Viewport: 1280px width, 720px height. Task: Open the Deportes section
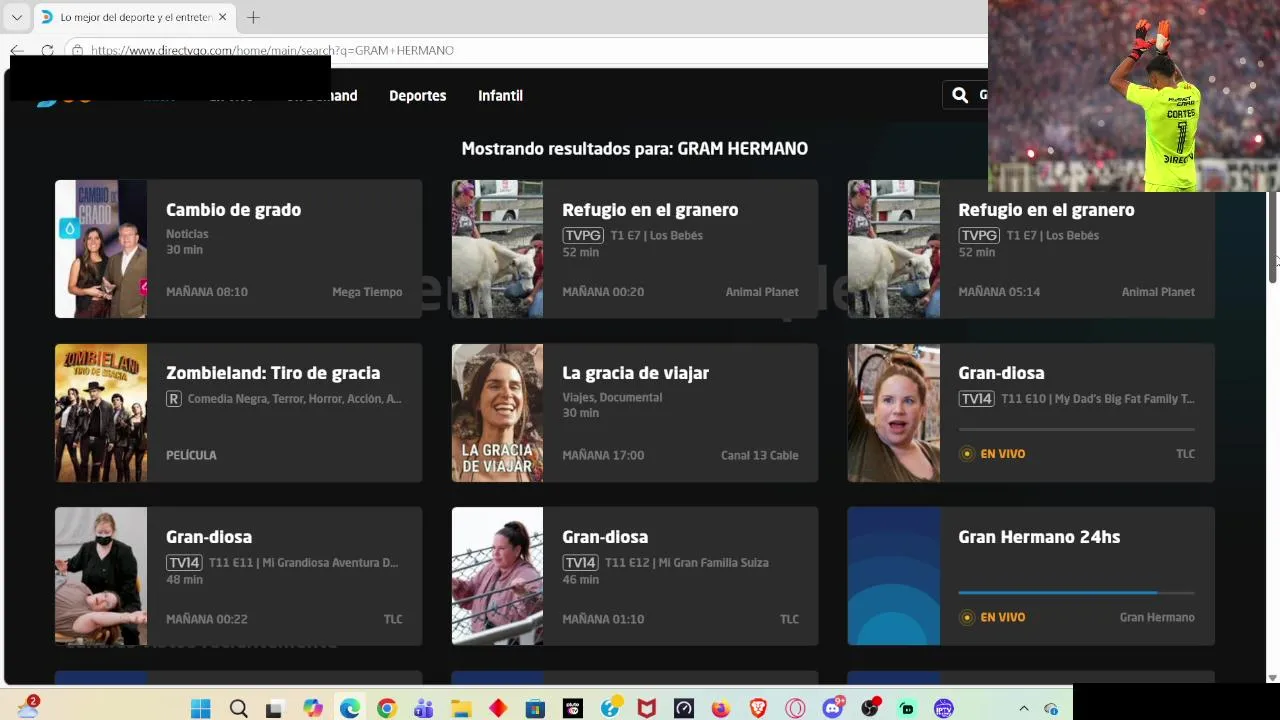417,95
